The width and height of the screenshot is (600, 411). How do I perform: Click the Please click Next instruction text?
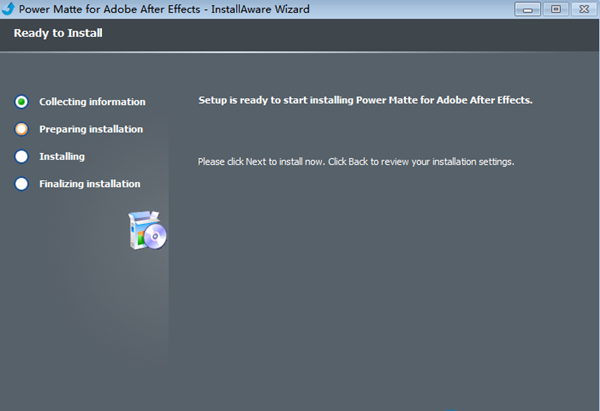(356, 162)
